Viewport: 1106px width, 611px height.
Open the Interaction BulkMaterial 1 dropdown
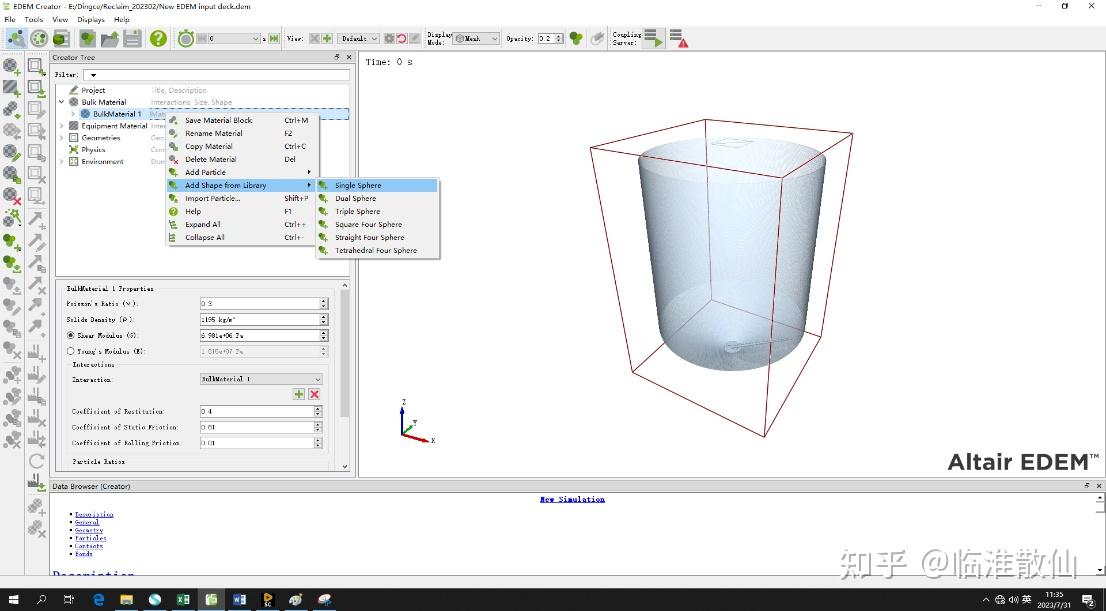pyautogui.click(x=261, y=379)
